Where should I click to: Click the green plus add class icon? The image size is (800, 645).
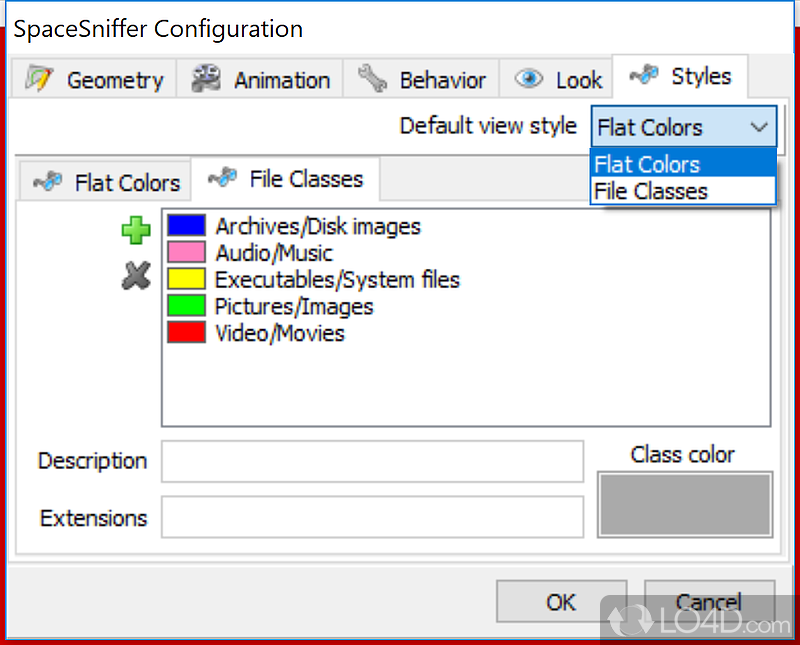[136, 231]
